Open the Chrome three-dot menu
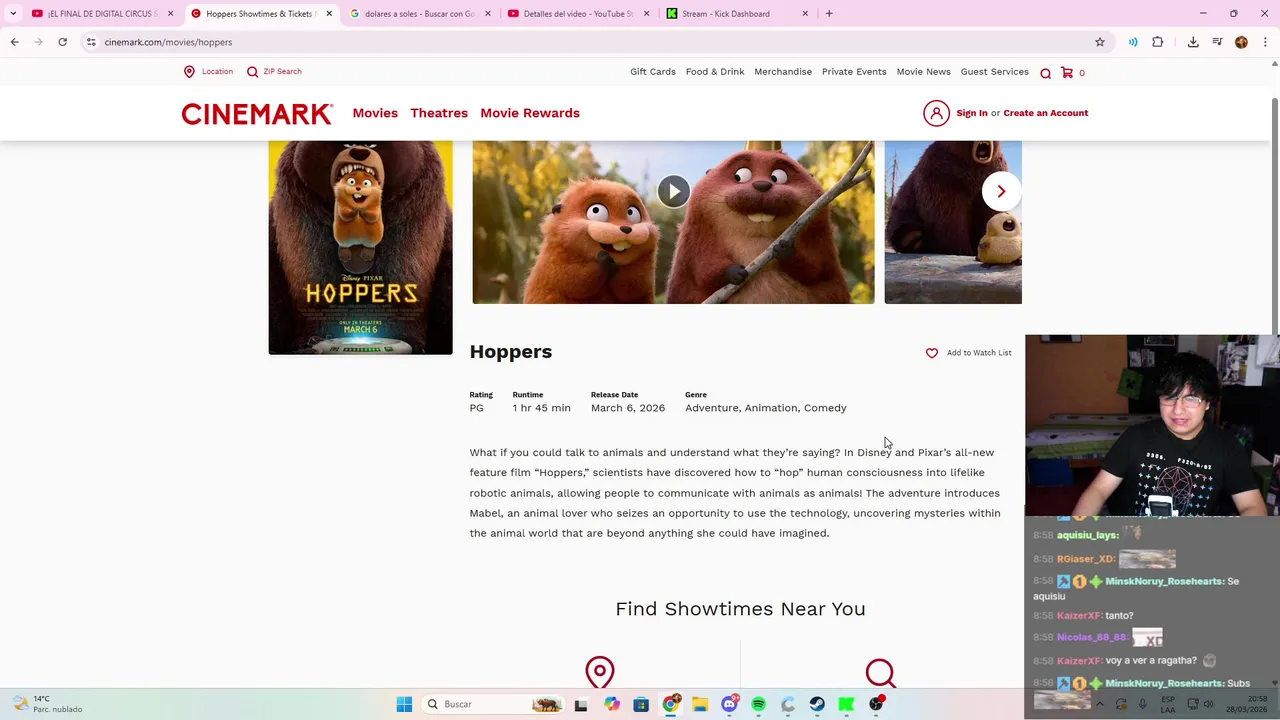The height and width of the screenshot is (720, 1280). click(x=1265, y=42)
